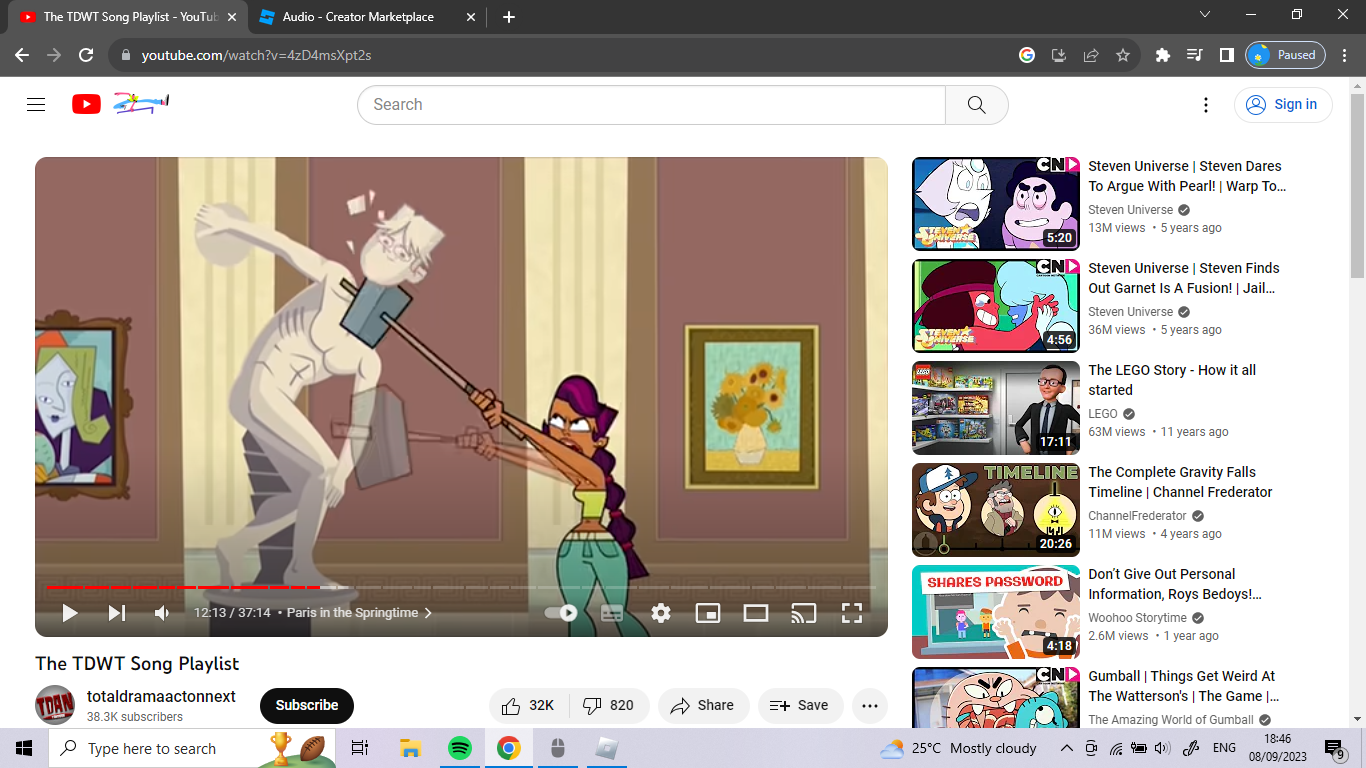
Task: Enter full screen mode
Action: coord(852,613)
